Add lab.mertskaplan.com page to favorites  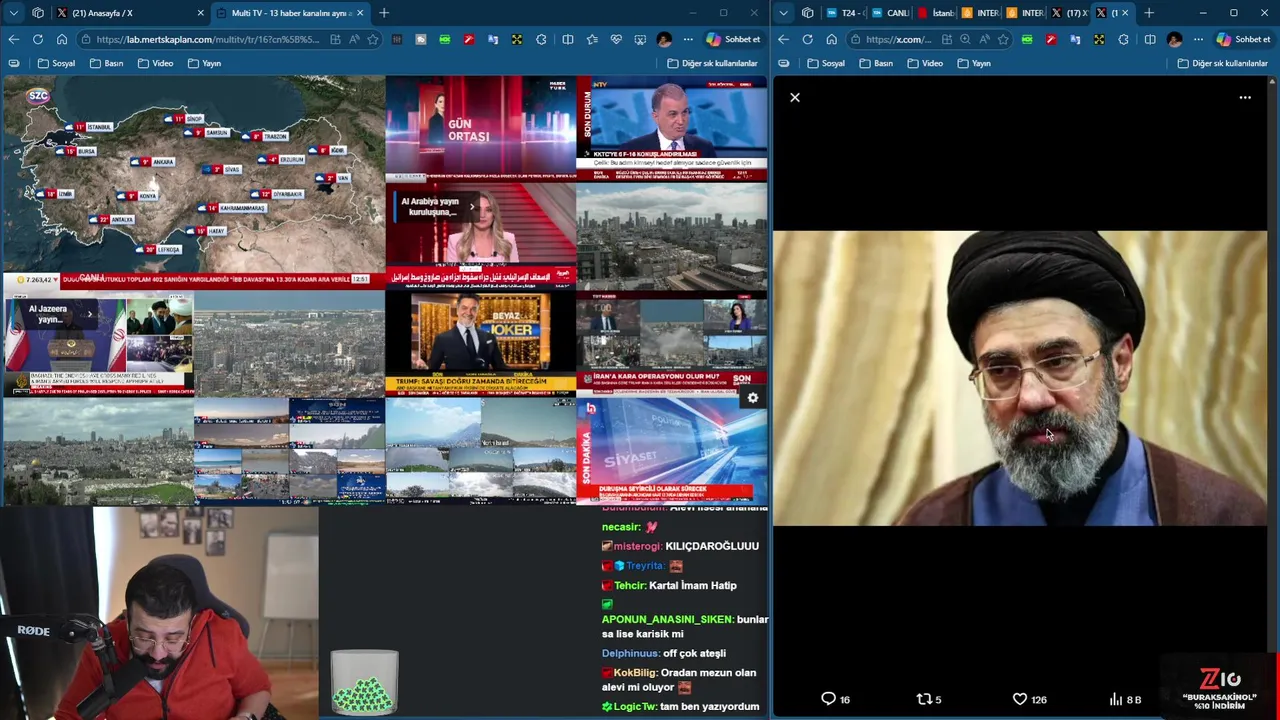tap(373, 39)
